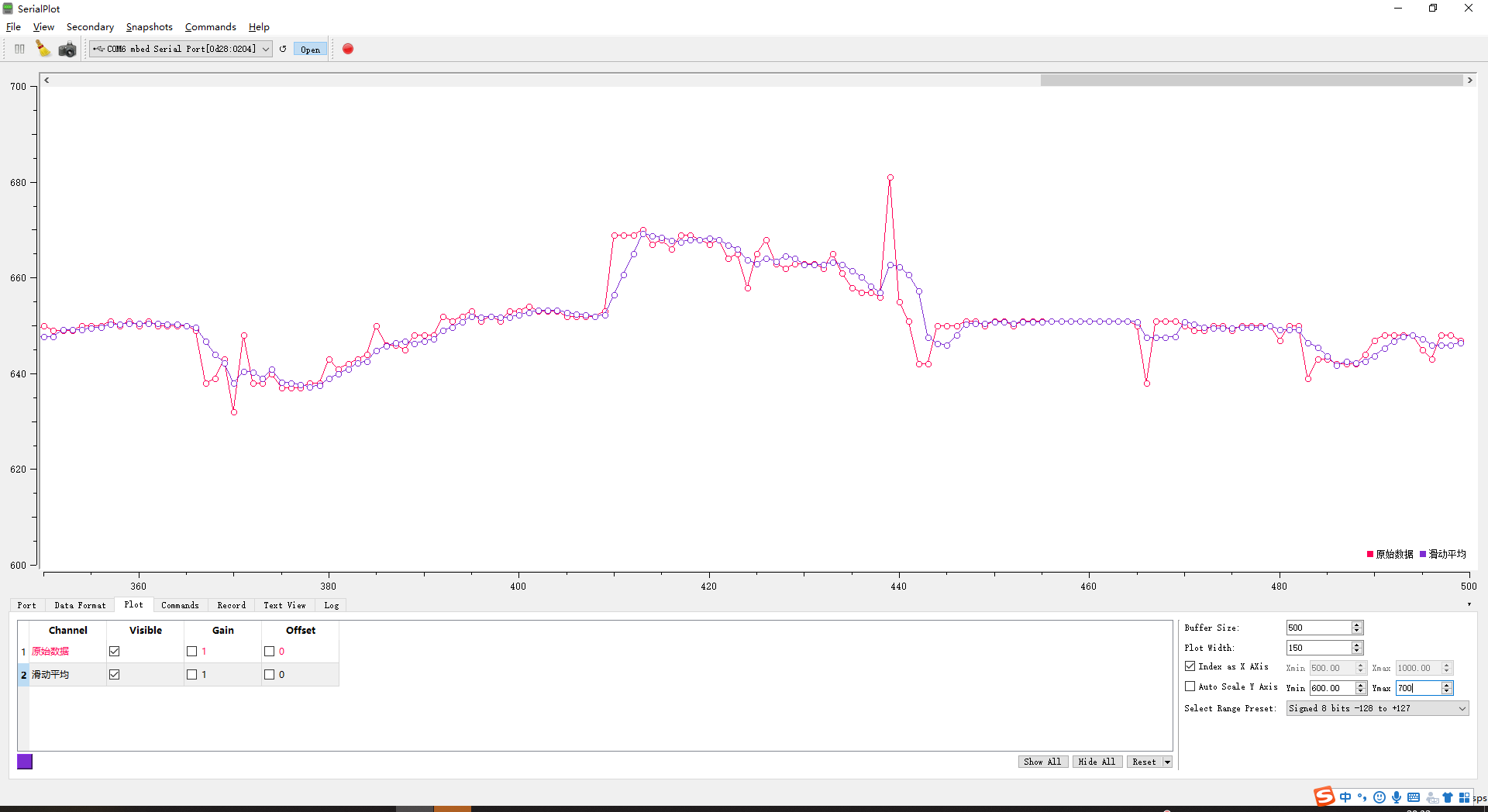This screenshot has height=812, width=1488.
Task: Open the Reset button dropdown arrow
Action: click(x=1167, y=762)
